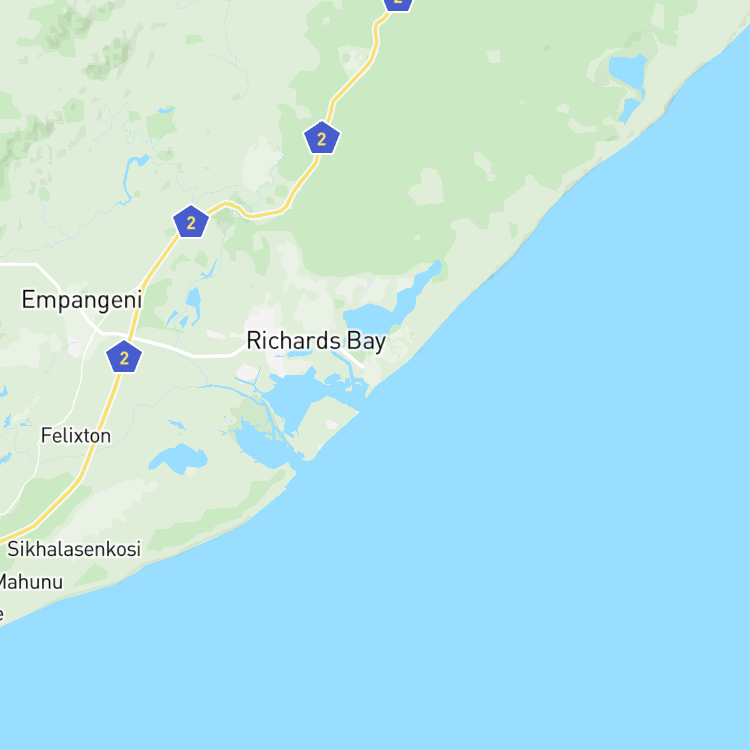Select the Sikhalasenkosi label
750x750 pixels.
tap(74, 549)
